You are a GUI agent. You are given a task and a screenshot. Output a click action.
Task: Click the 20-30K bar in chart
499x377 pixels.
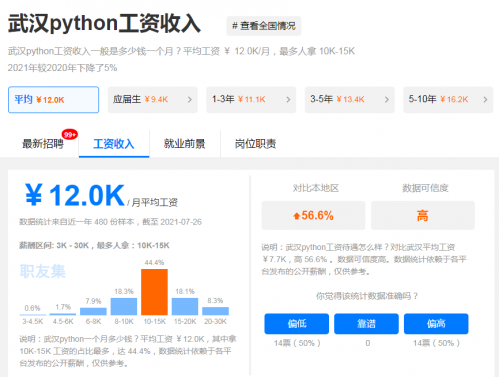(x=215, y=311)
